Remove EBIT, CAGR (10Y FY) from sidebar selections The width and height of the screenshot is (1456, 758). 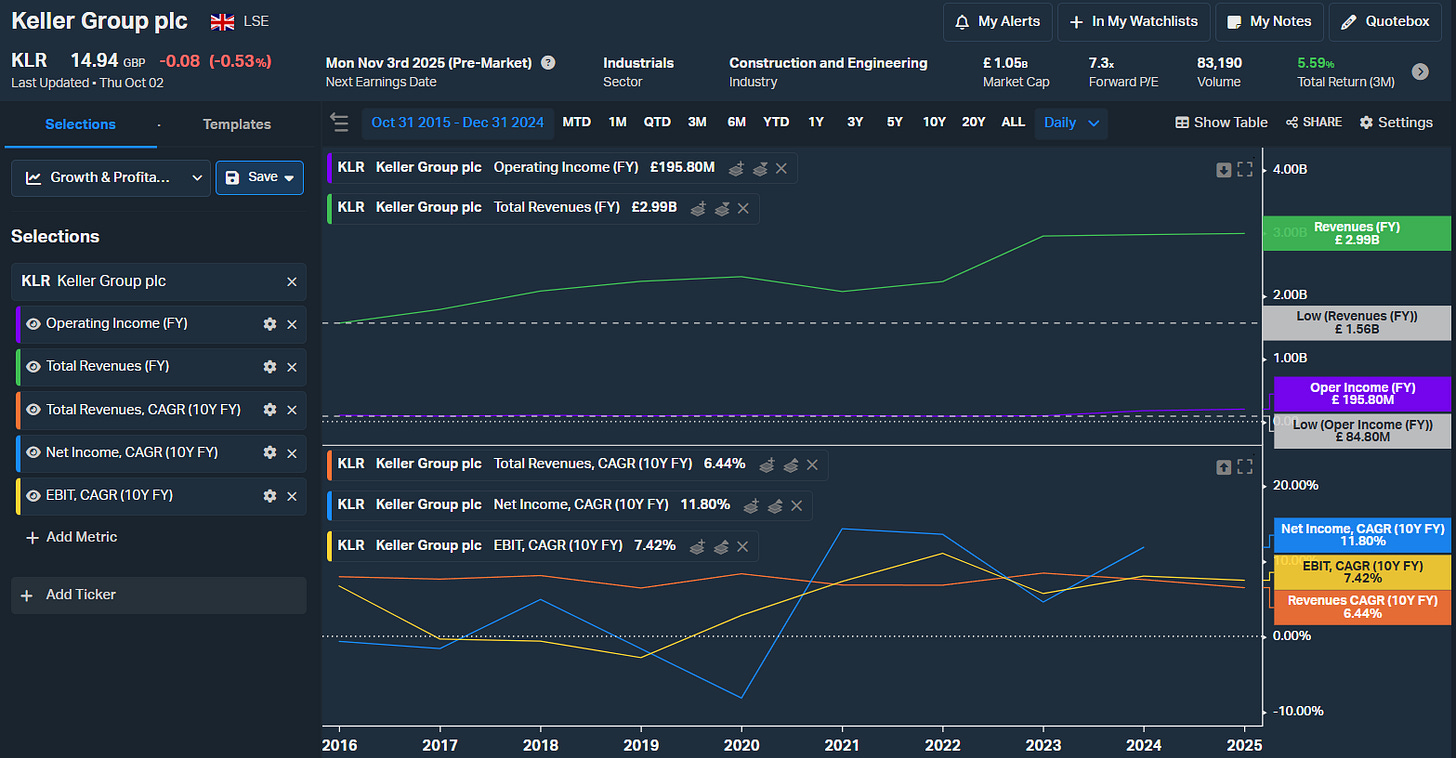tap(292, 496)
